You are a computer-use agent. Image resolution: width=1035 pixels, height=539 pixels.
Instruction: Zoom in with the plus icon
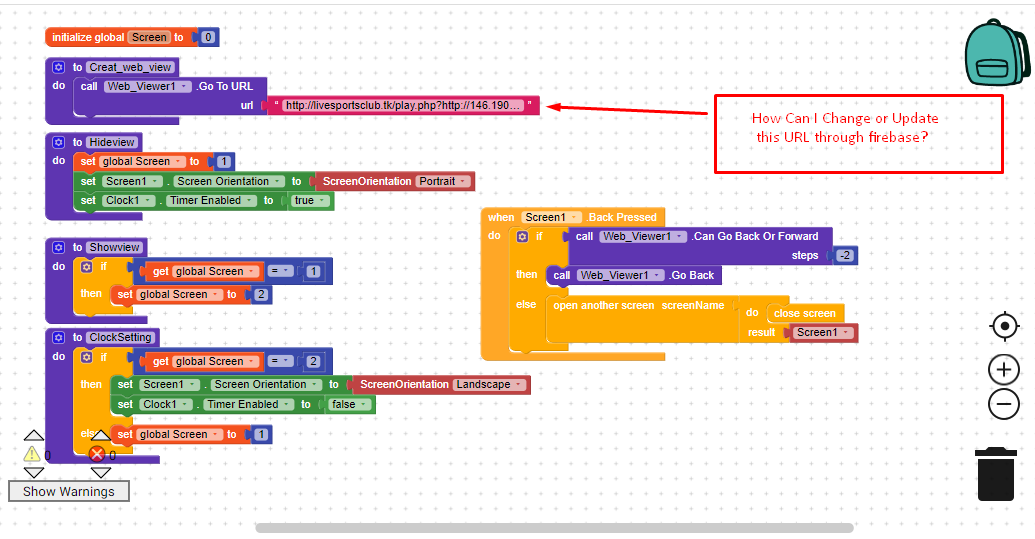[1003, 370]
